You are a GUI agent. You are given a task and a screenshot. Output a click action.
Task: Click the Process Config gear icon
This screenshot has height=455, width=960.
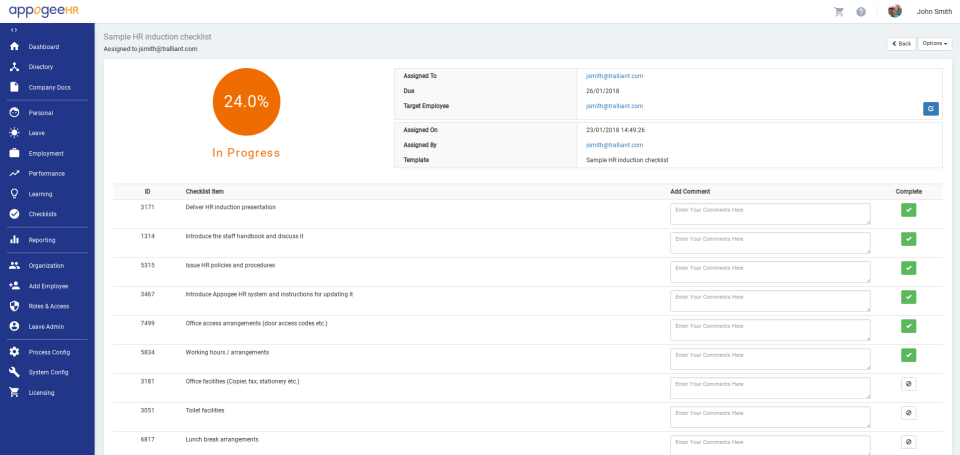pos(15,352)
